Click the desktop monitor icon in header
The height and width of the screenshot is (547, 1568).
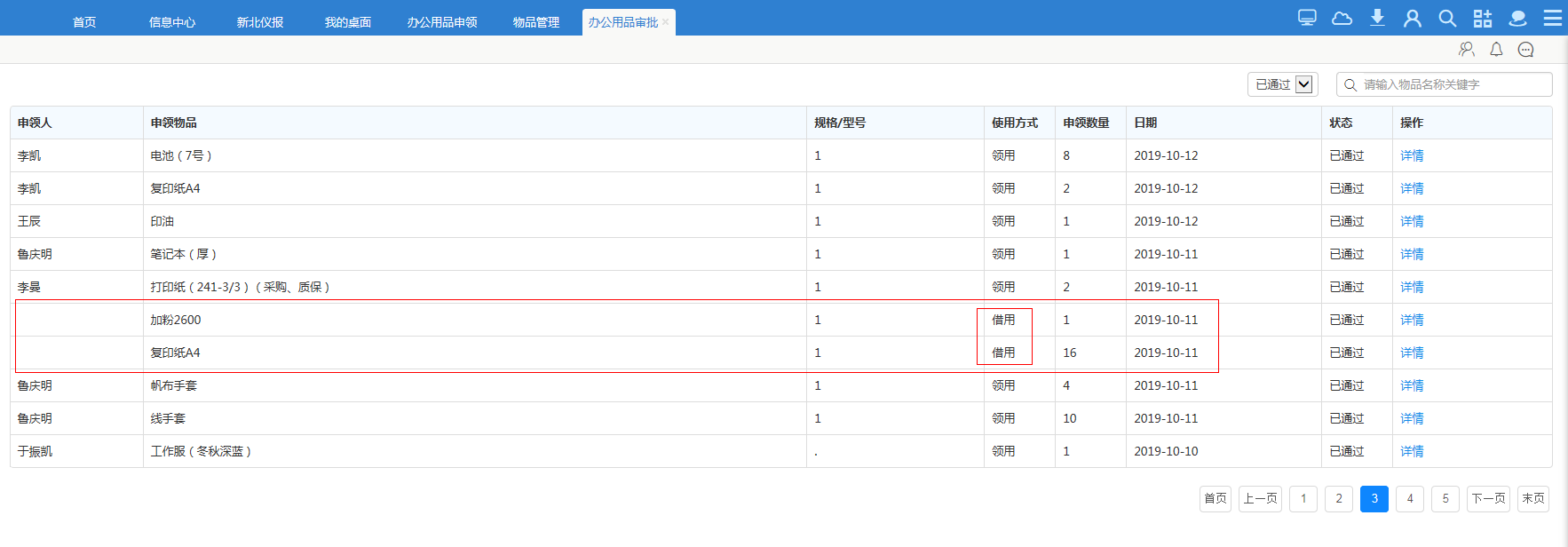(x=1307, y=18)
